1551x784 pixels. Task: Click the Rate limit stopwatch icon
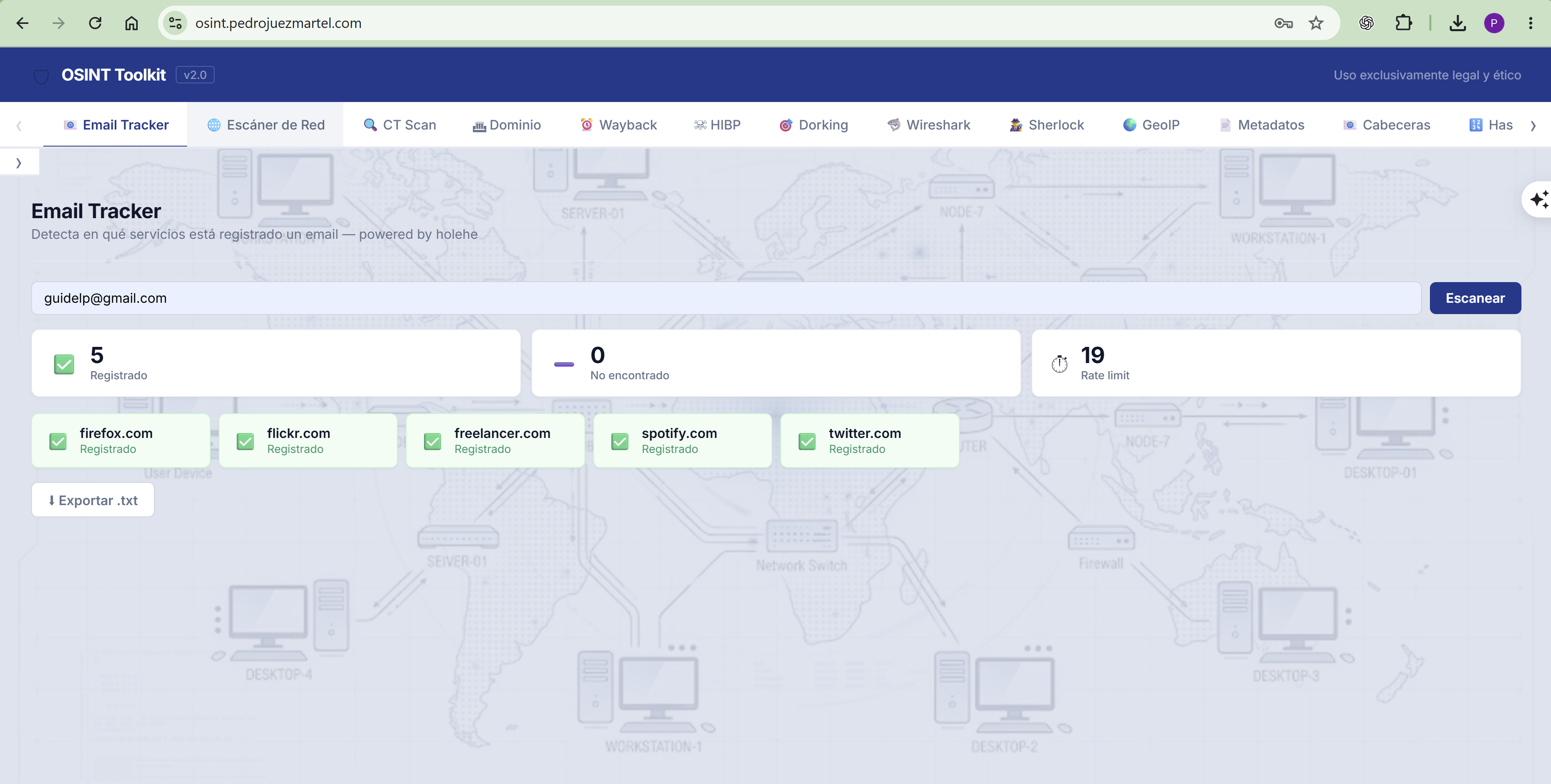(x=1060, y=363)
